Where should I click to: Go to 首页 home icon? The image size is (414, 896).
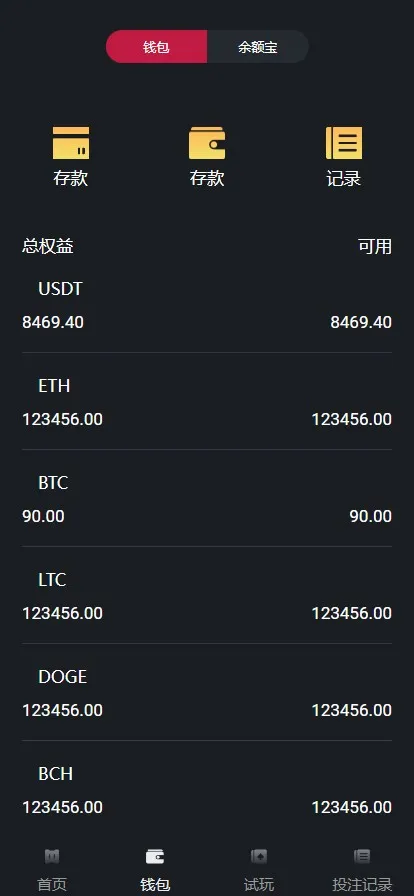52,856
